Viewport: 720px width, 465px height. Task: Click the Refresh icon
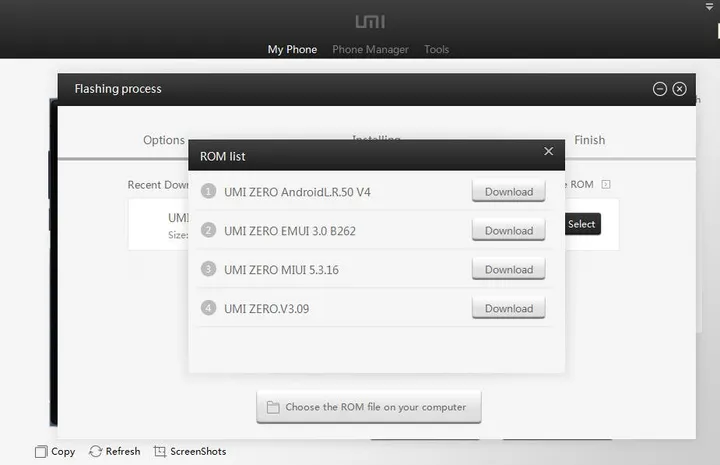[96, 452]
